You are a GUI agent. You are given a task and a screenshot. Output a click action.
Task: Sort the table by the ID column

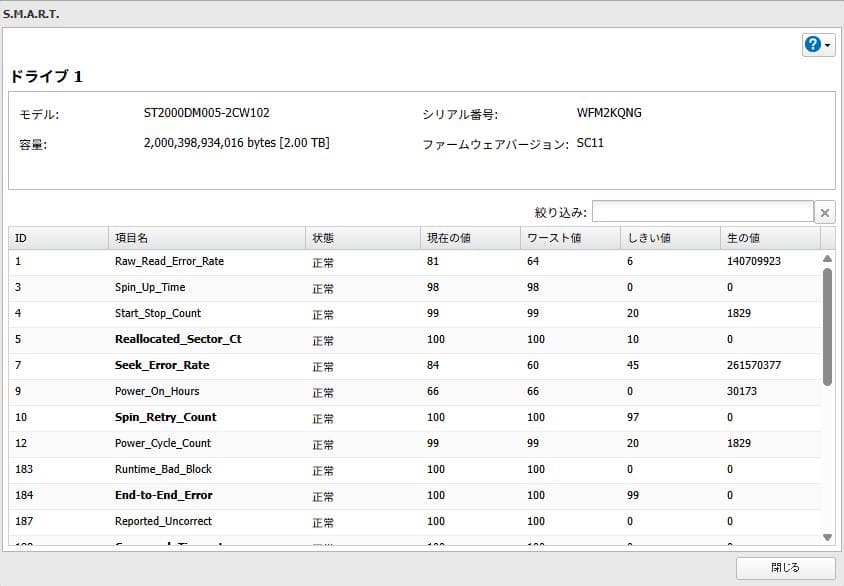tap(55, 237)
